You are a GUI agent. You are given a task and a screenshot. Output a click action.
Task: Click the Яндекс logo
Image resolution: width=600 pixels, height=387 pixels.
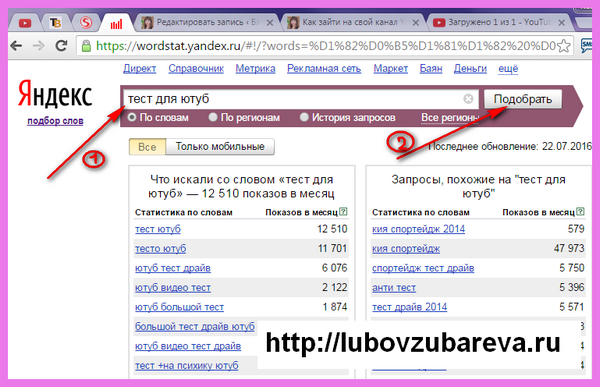55,95
